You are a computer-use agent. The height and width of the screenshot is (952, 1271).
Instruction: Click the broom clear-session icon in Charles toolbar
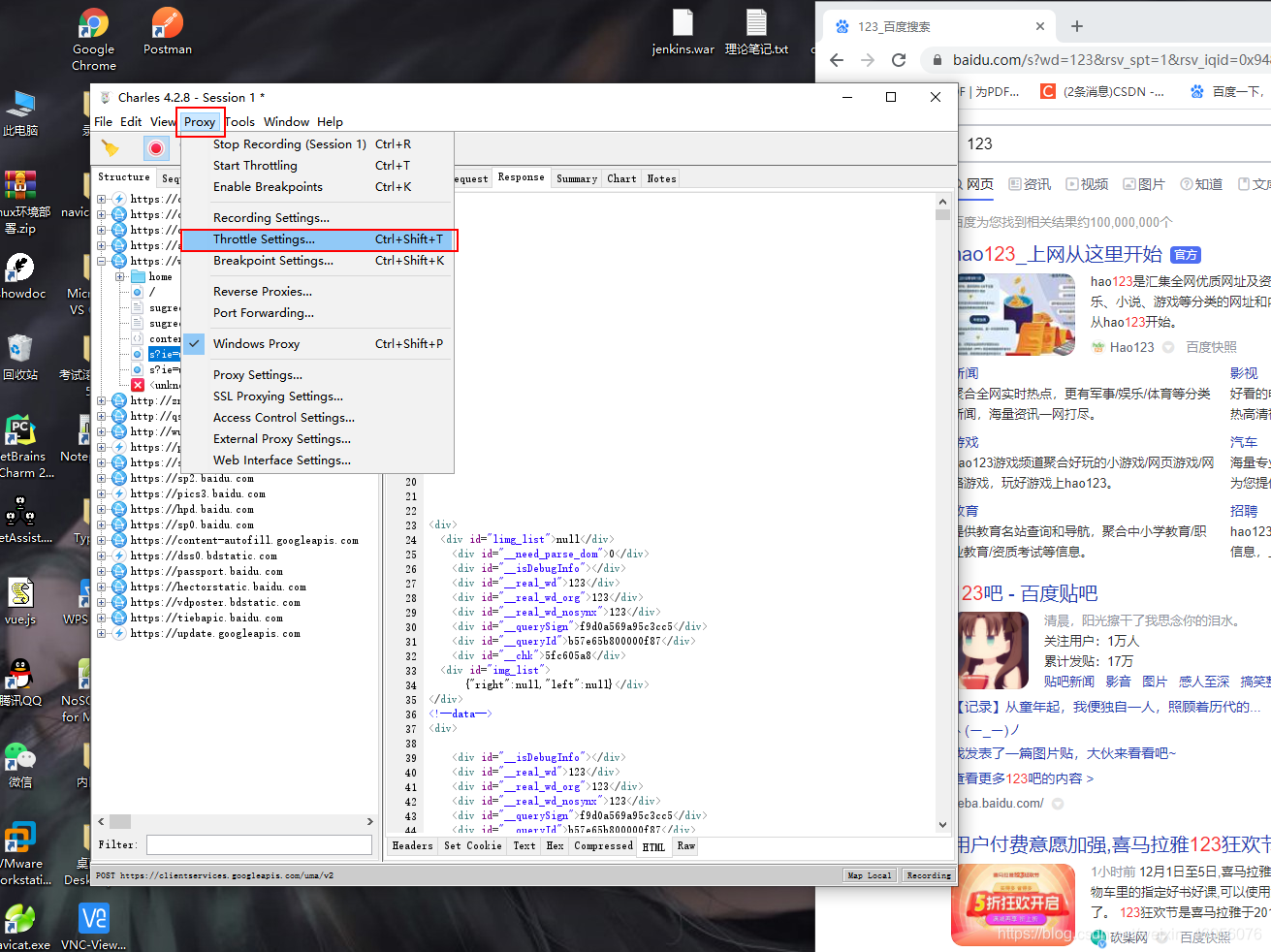[111, 148]
